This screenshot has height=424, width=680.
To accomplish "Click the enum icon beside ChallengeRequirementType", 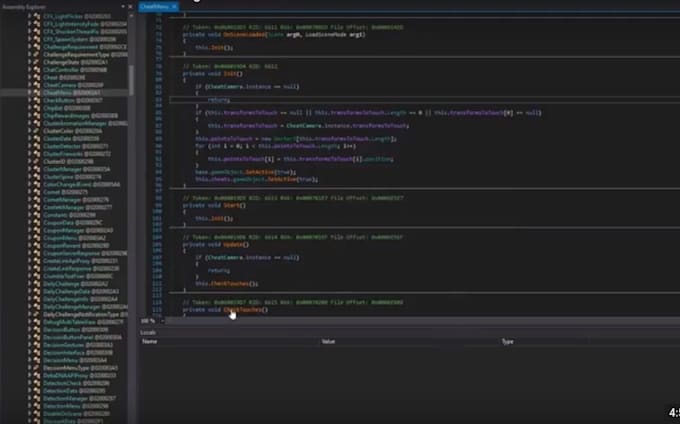I will pos(37,55).
